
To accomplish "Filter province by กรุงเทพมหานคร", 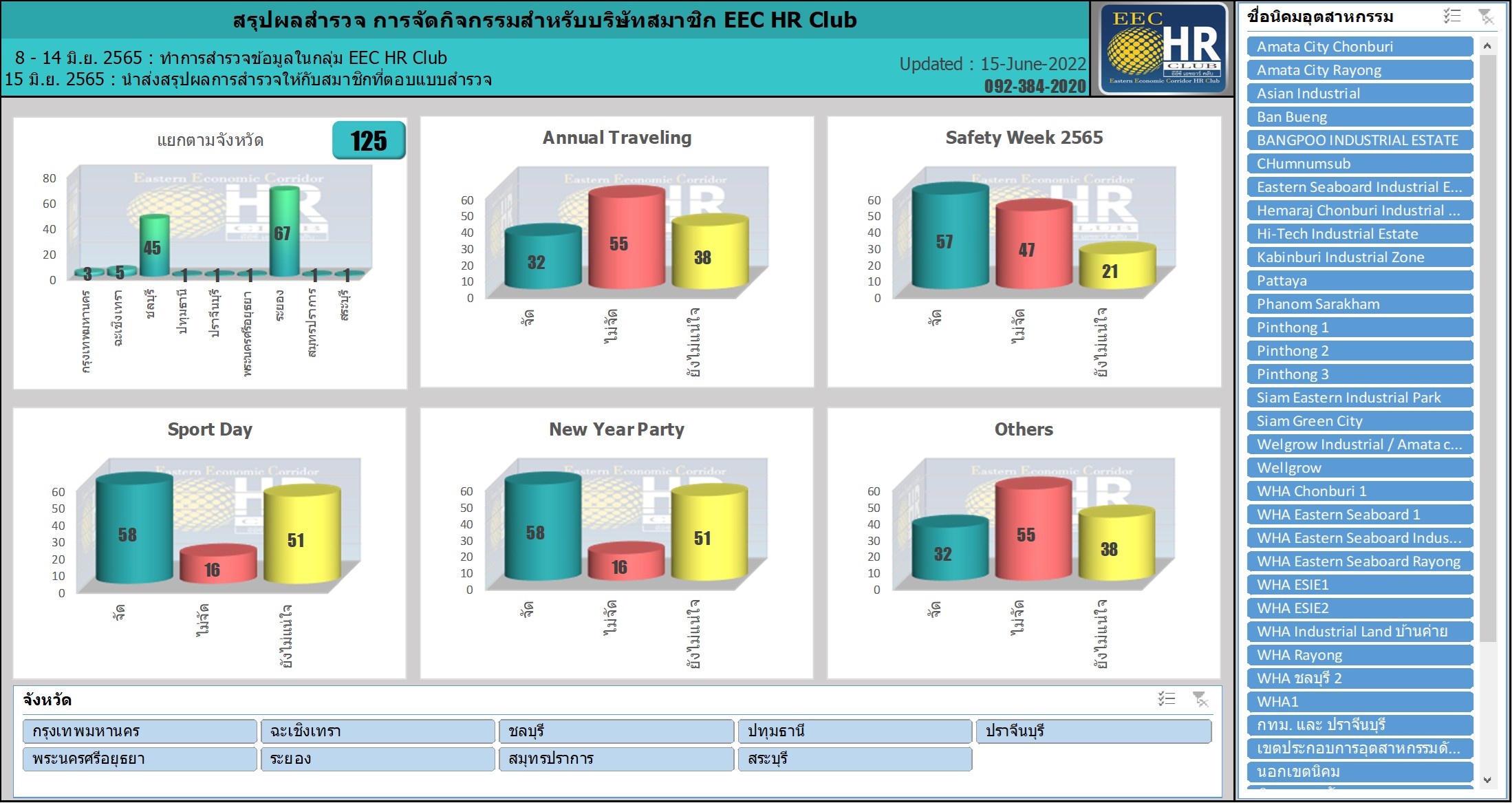I will click(140, 731).
